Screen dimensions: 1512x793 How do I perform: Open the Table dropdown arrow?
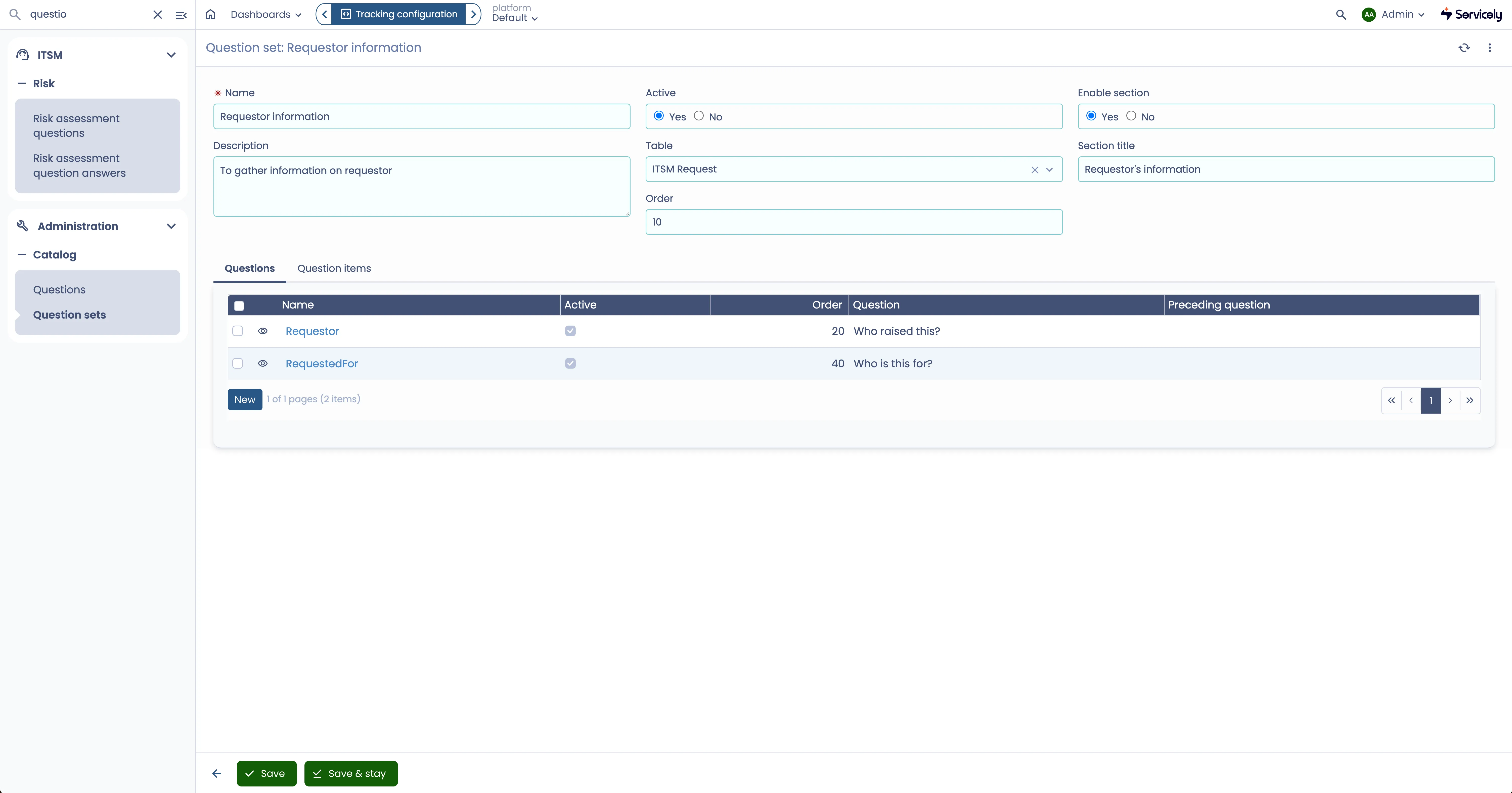click(1049, 170)
